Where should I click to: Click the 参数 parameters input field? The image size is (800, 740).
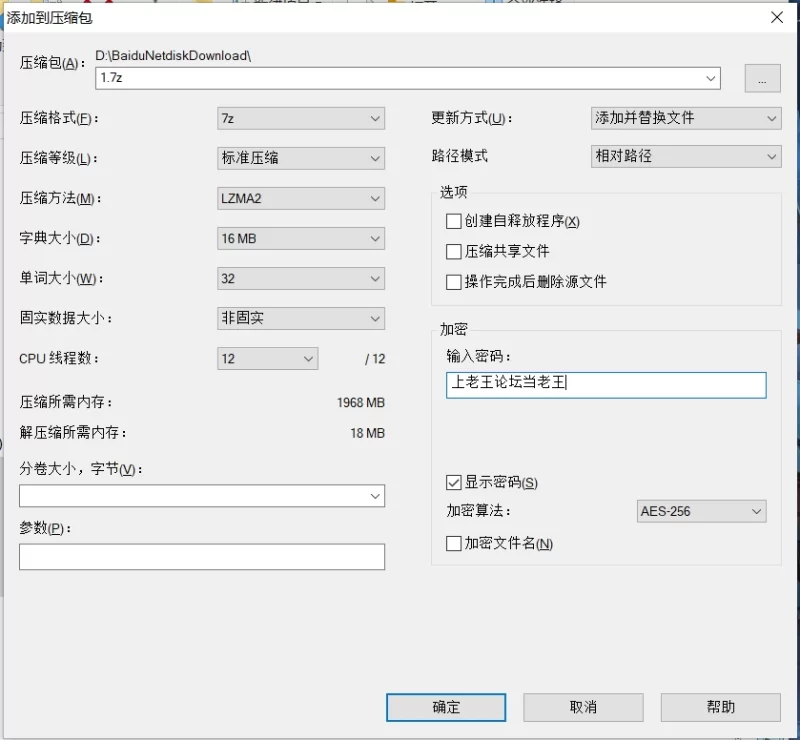tap(202, 557)
